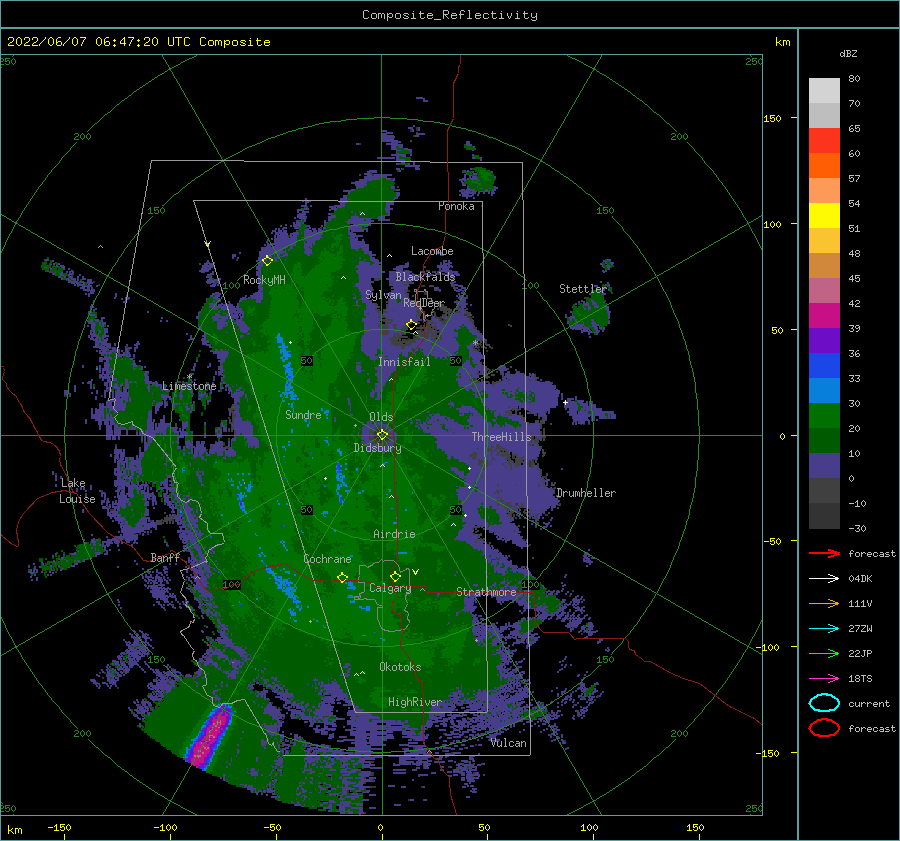Screen dimensions: 900x841
Task: Click the yellow km label by the timestamp
Action: click(782, 42)
